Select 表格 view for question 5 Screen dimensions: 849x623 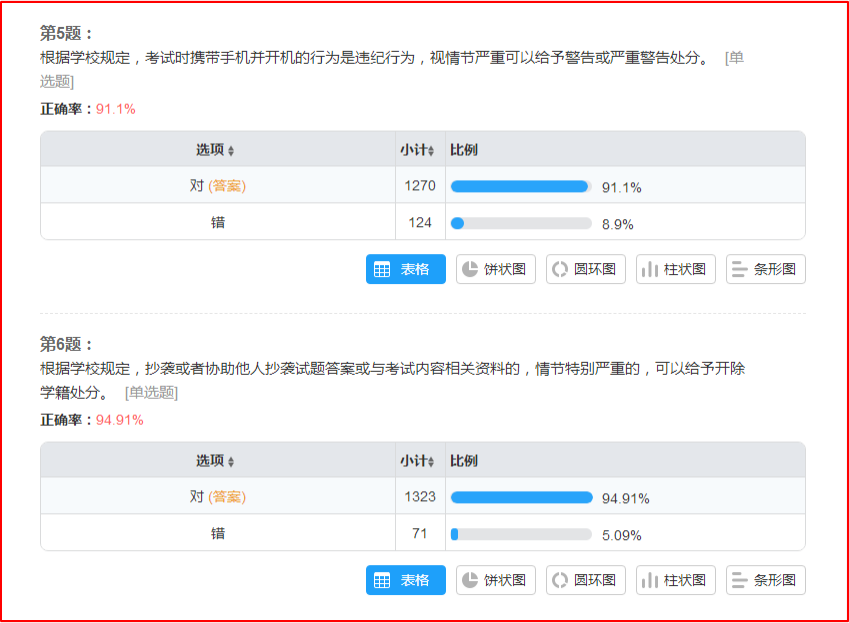tap(405, 269)
